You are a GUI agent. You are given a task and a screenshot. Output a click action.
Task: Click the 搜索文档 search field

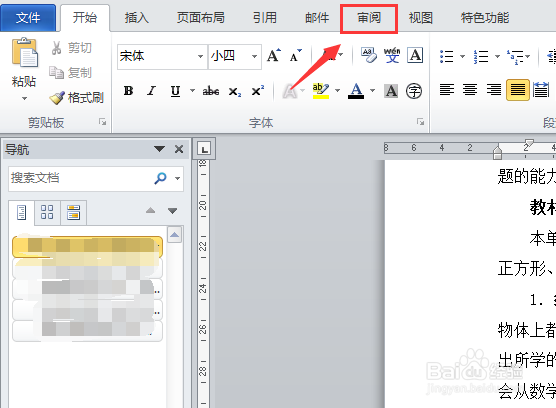coord(80,178)
